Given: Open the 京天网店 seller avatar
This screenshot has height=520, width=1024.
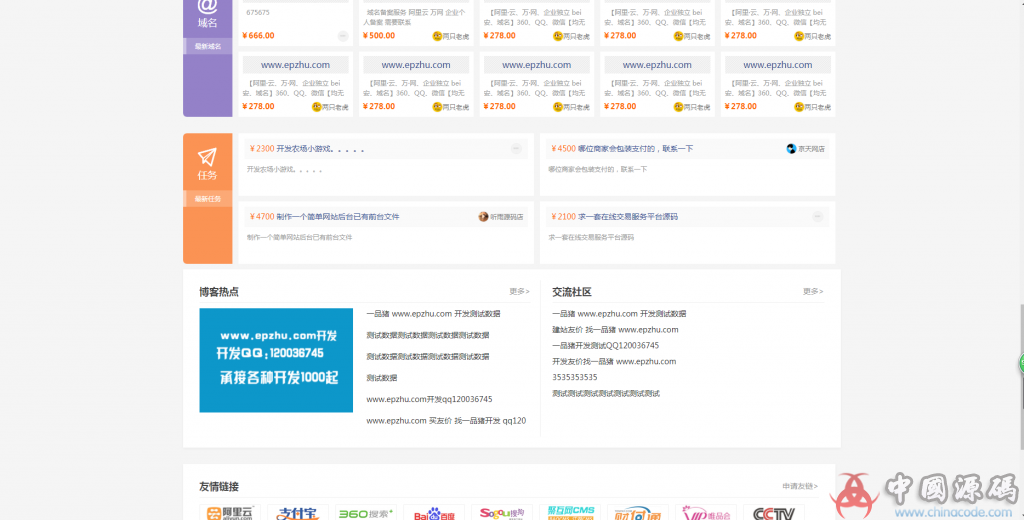Looking at the screenshot, I should [791, 149].
